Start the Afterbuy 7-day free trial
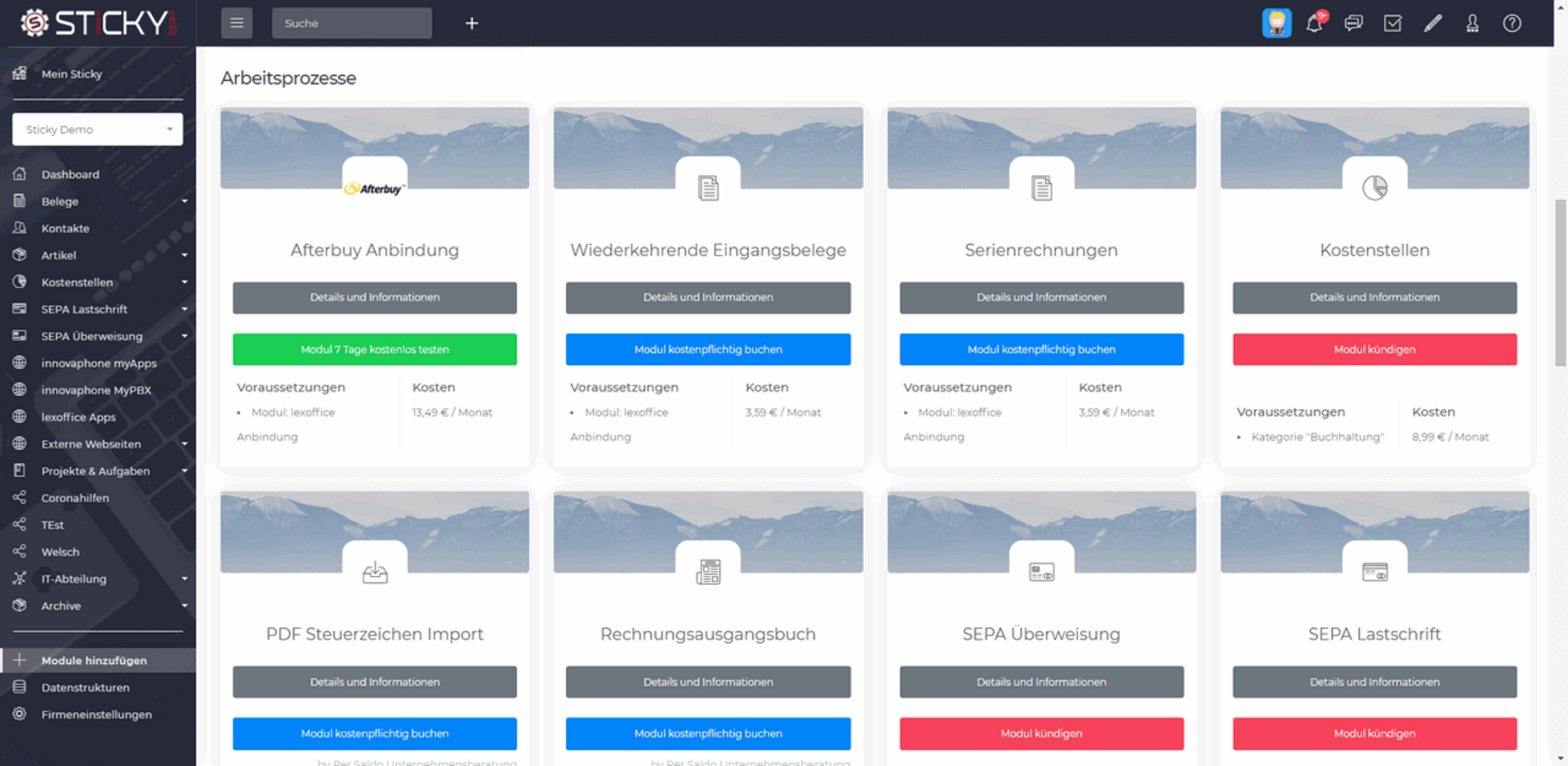This screenshot has width=1568, height=766. [x=374, y=350]
